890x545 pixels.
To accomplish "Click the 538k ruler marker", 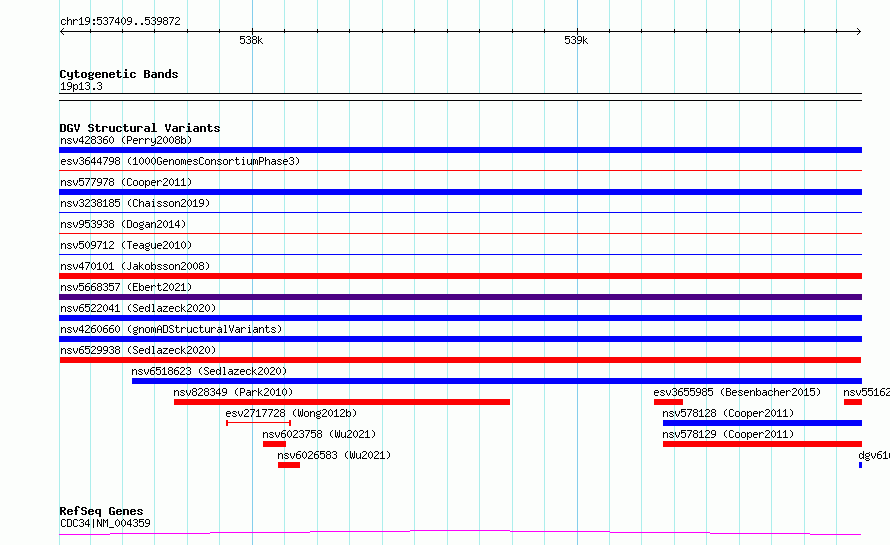I will tap(251, 40).
